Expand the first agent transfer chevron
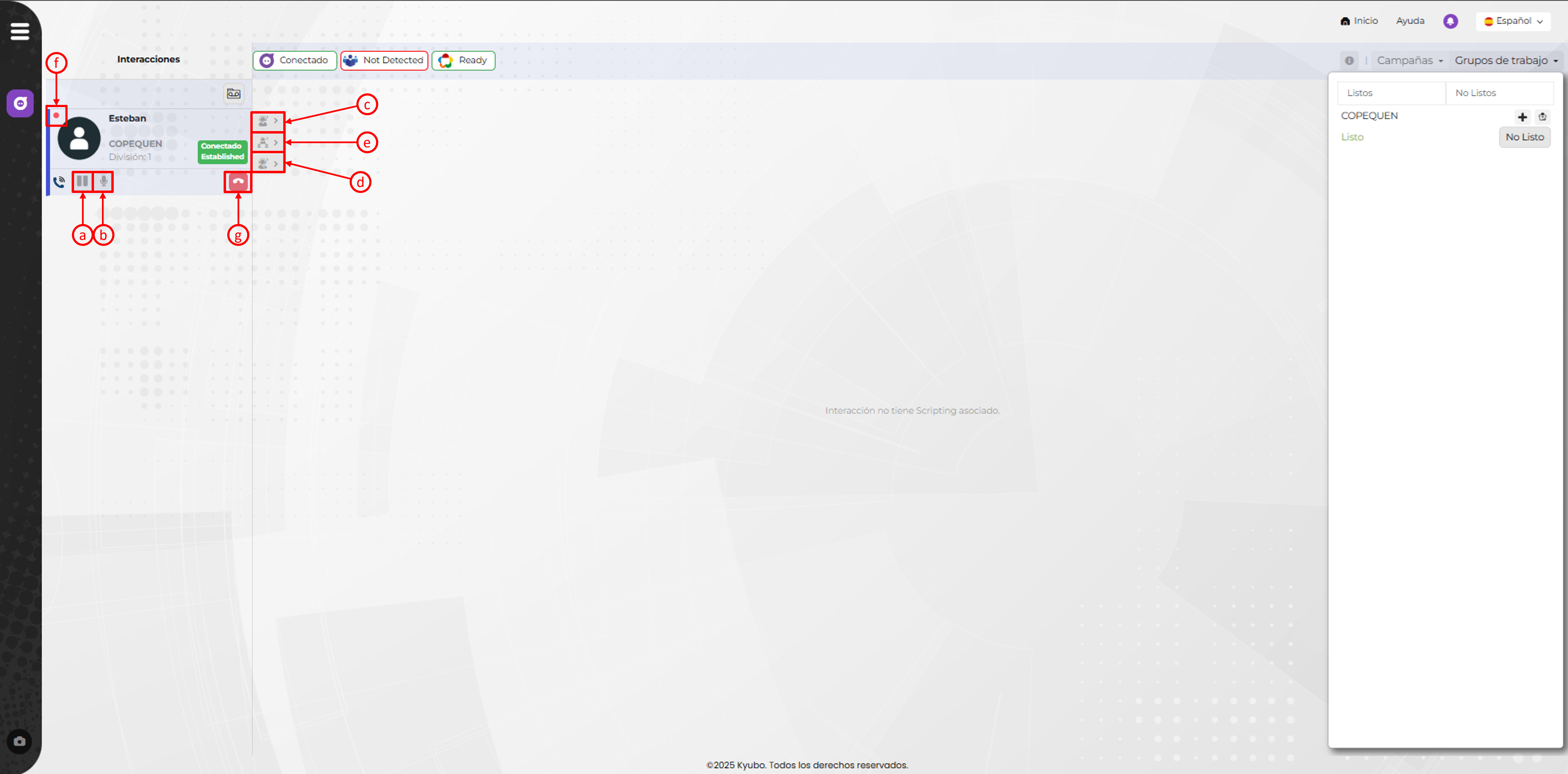This screenshot has height=774, width=1568. click(268, 121)
